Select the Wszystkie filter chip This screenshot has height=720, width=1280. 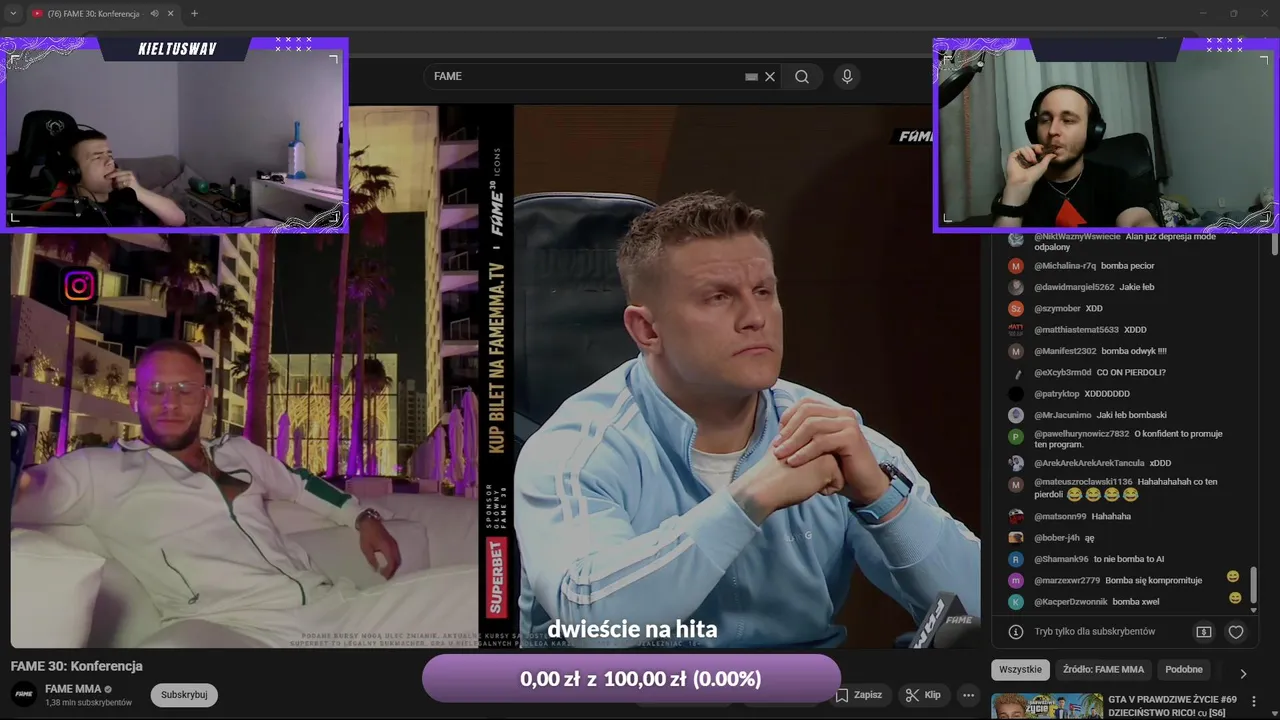tap(1020, 670)
